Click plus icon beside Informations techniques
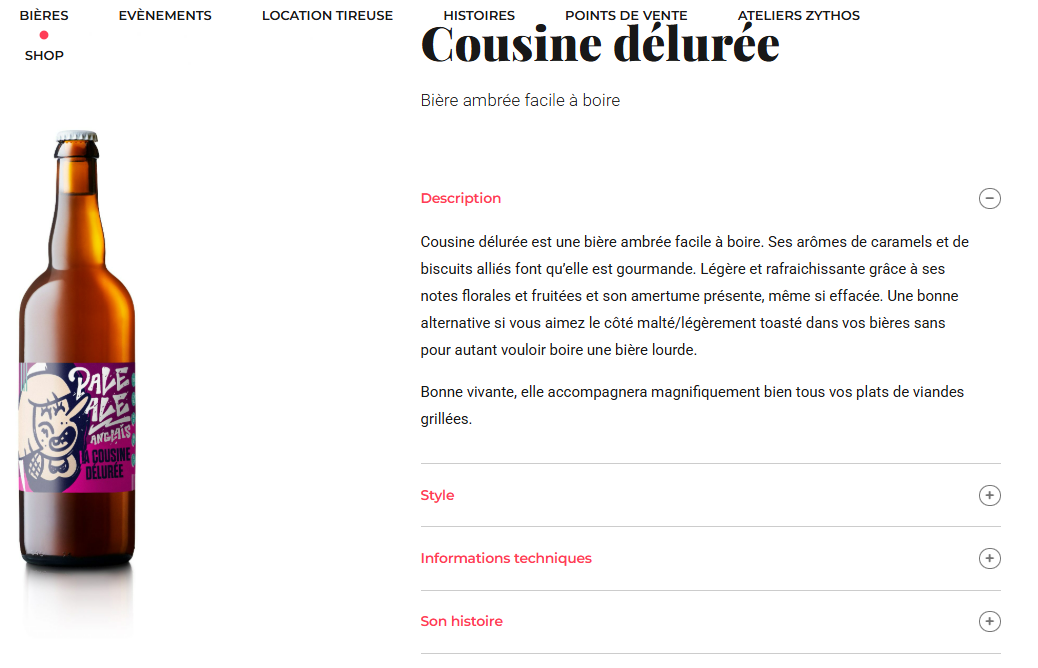Screen dimensions: 1038x668 pyautogui.click(x=989, y=558)
